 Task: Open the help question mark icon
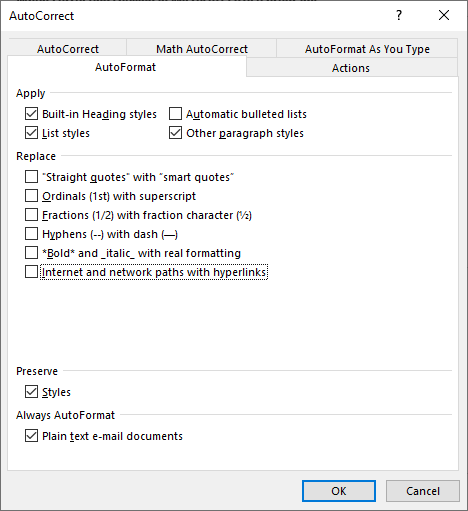coord(399,15)
